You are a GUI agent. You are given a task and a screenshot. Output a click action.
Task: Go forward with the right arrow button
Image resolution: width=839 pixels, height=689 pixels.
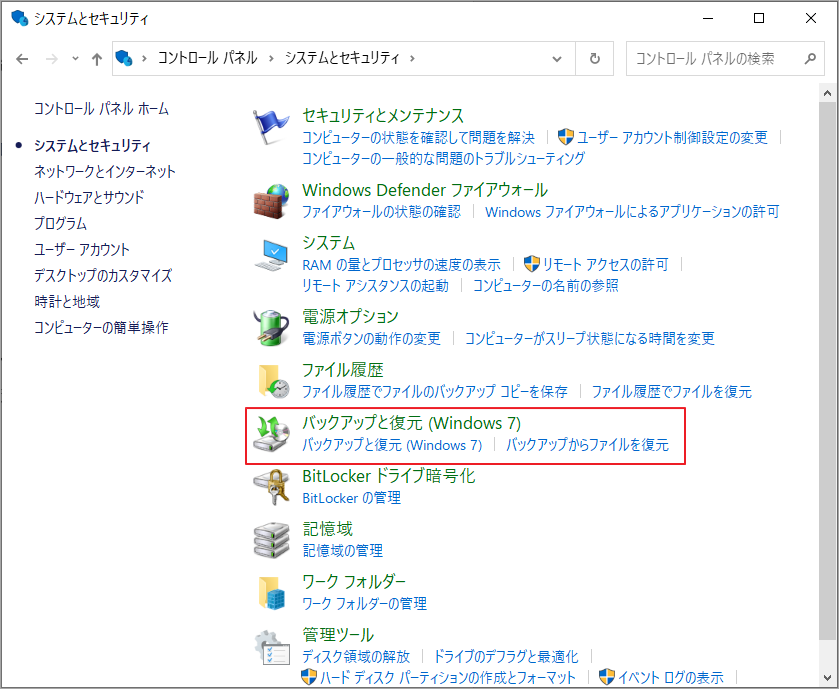(x=52, y=59)
